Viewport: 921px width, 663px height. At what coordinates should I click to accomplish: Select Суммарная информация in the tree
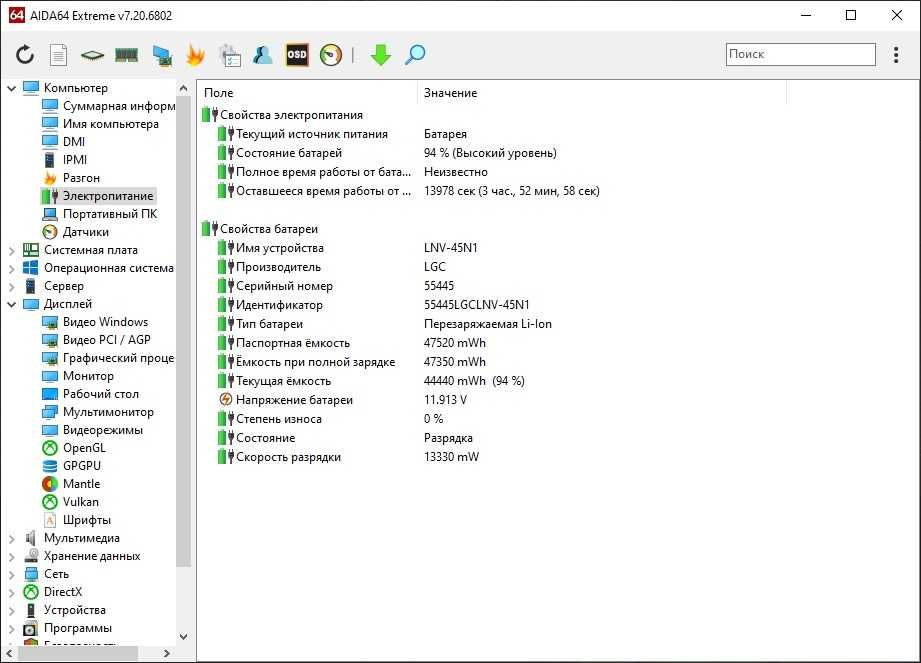[109, 106]
